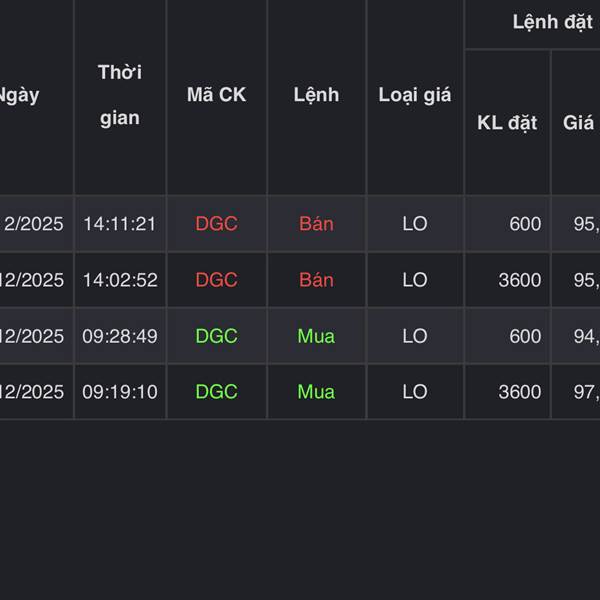
Task: Click quantity 3600 in the 14:02:52 row
Action: pyautogui.click(x=520, y=280)
